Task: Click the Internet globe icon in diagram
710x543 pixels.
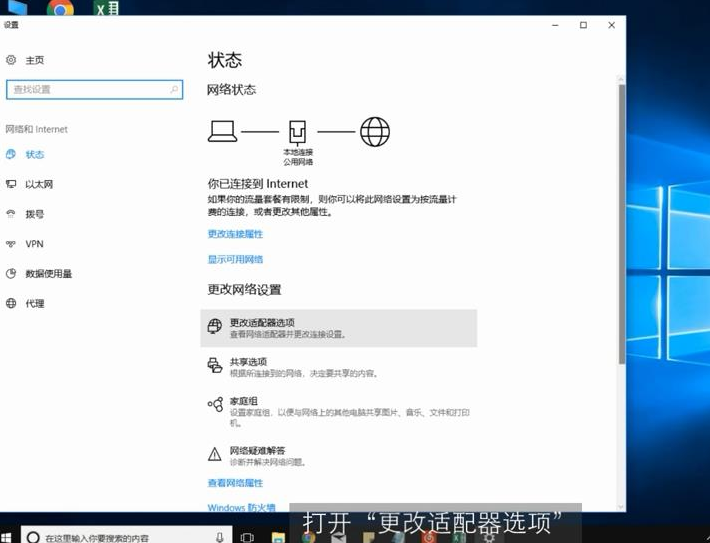Action: point(375,132)
